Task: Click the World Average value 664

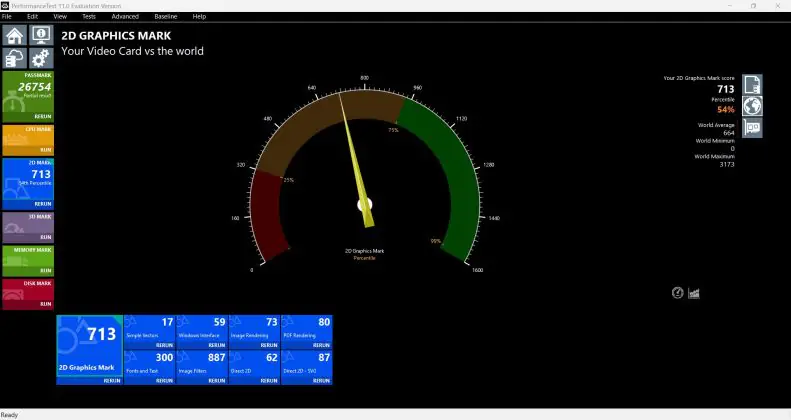Action: coord(729,133)
